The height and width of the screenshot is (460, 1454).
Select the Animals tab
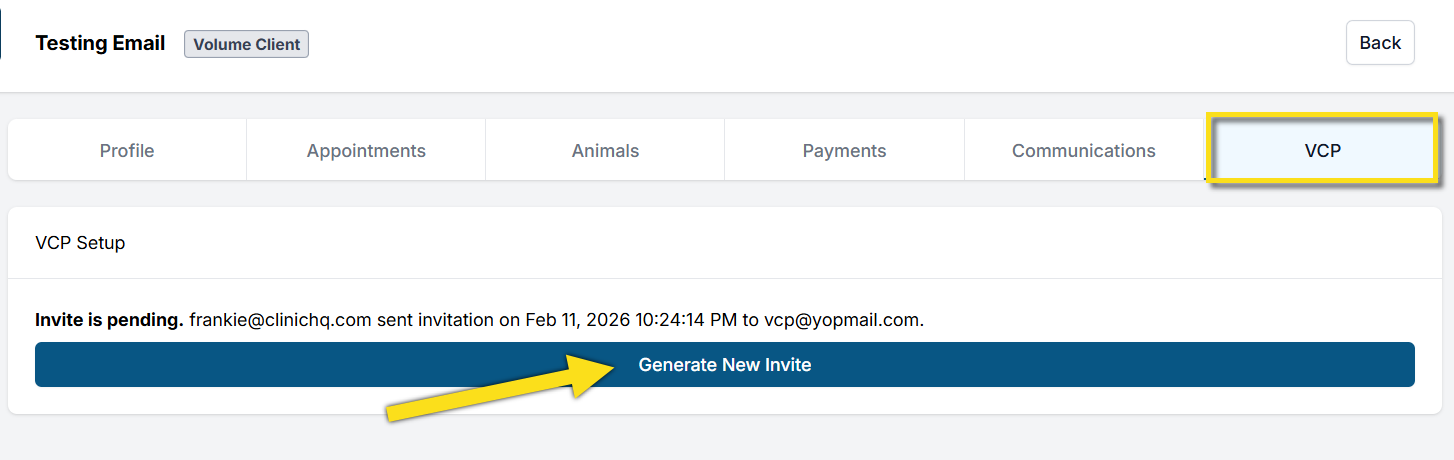pyautogui.click(x=605, y=151)
